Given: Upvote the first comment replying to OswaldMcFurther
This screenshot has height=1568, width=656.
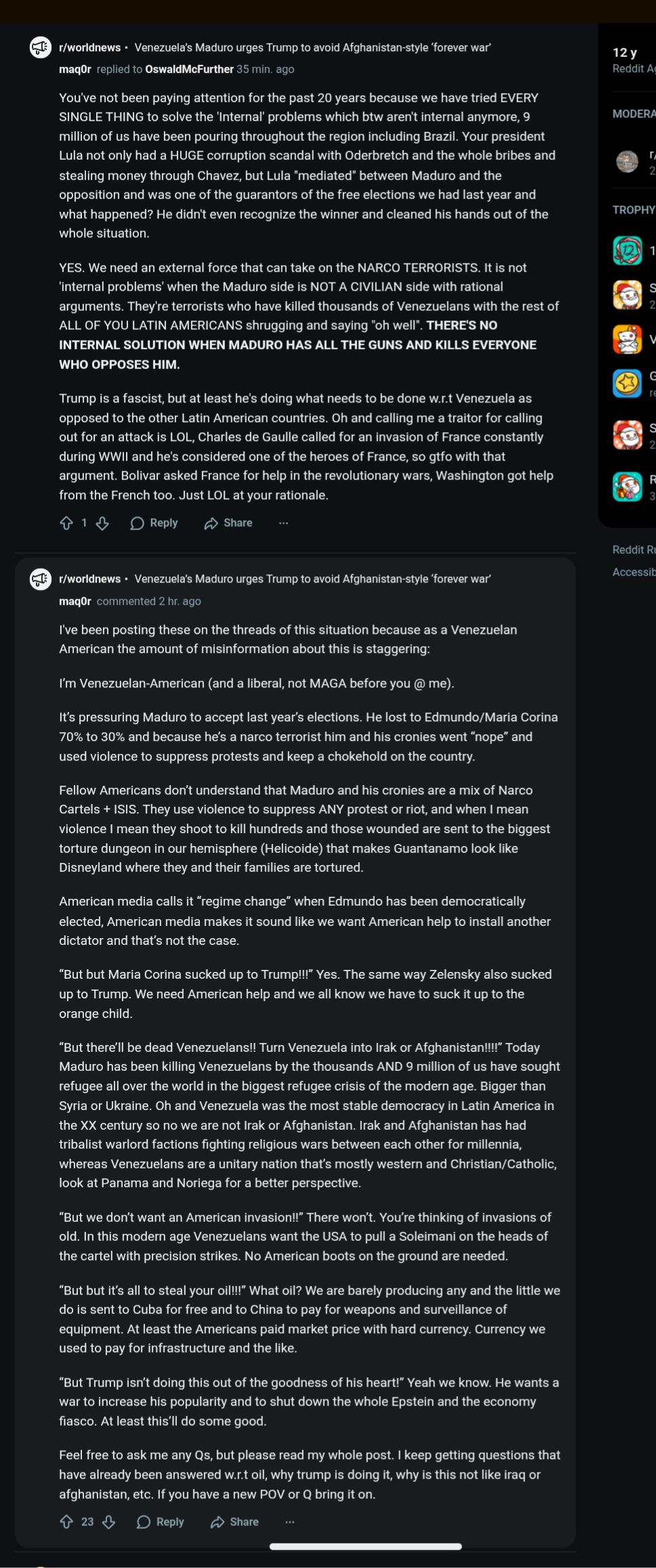Looking at the screenshot, I should pyautogui.click(x=66, y=523).
